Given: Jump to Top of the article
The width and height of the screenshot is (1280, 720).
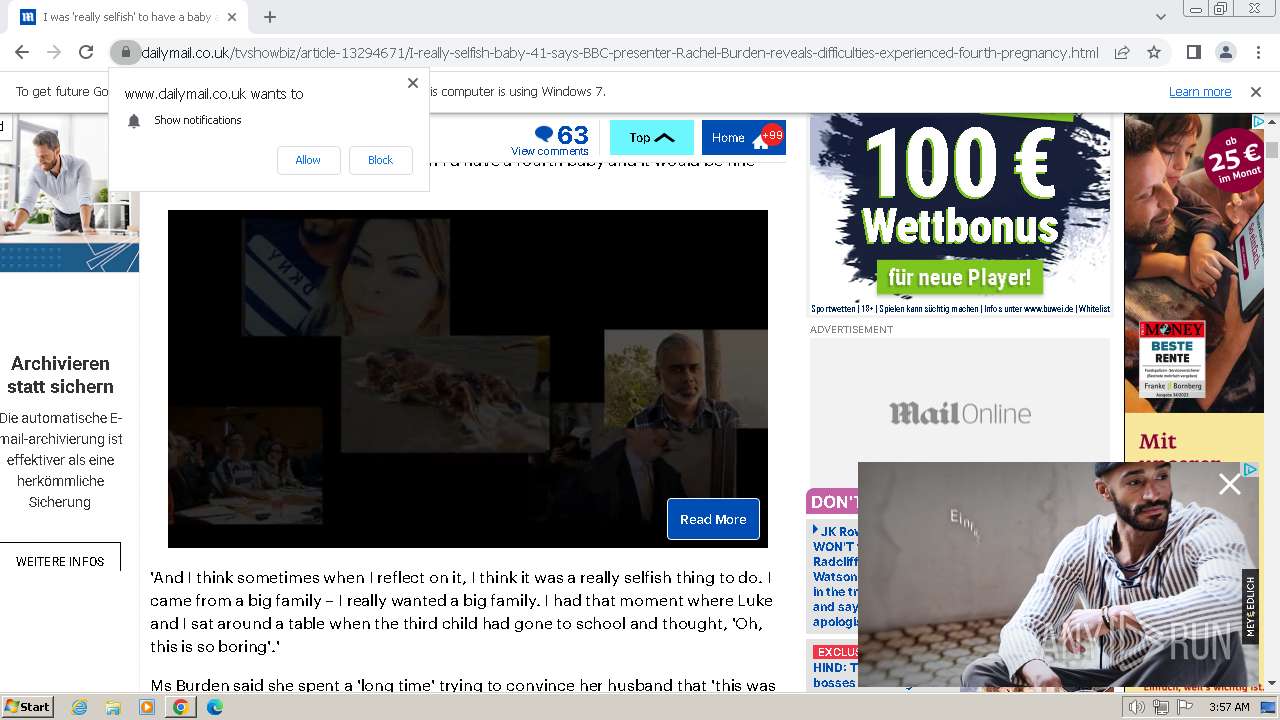Looking at the screenshot, I should [x=651, y=138].
